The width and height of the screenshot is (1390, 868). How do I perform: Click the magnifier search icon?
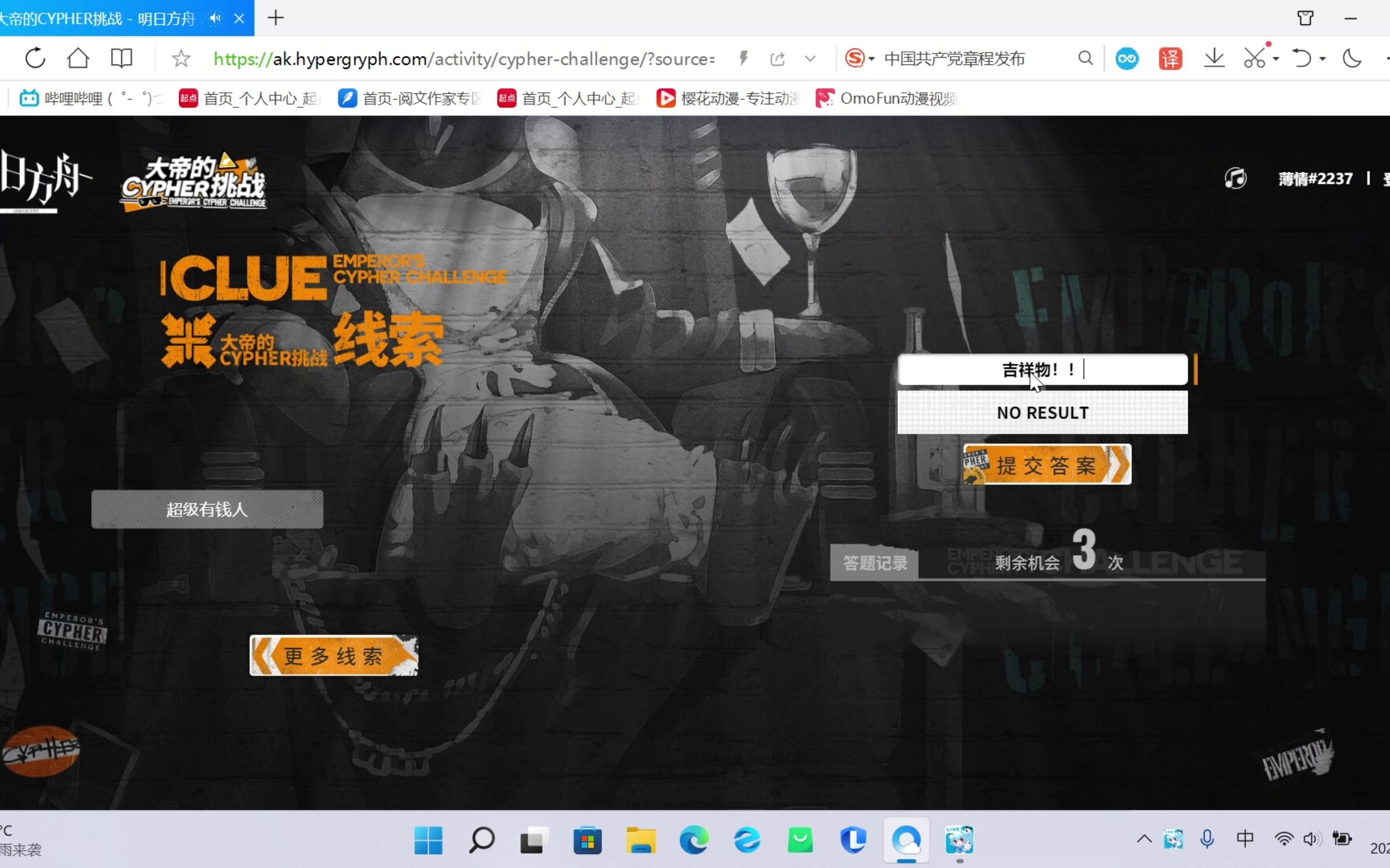tap(1085, 58)
